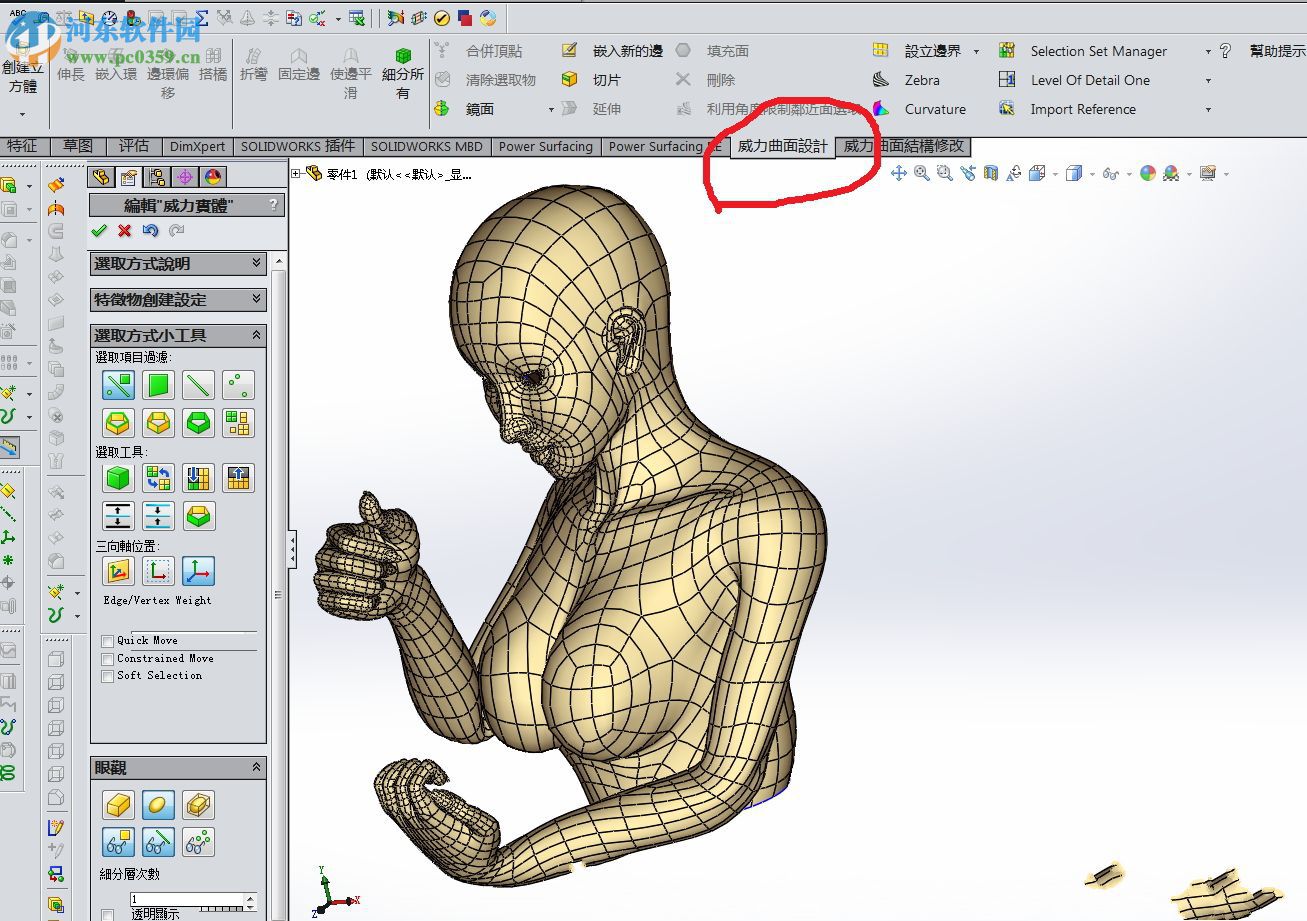Enable the Constrained Move checkbox
1307x921 pixels.
point(107,659)
